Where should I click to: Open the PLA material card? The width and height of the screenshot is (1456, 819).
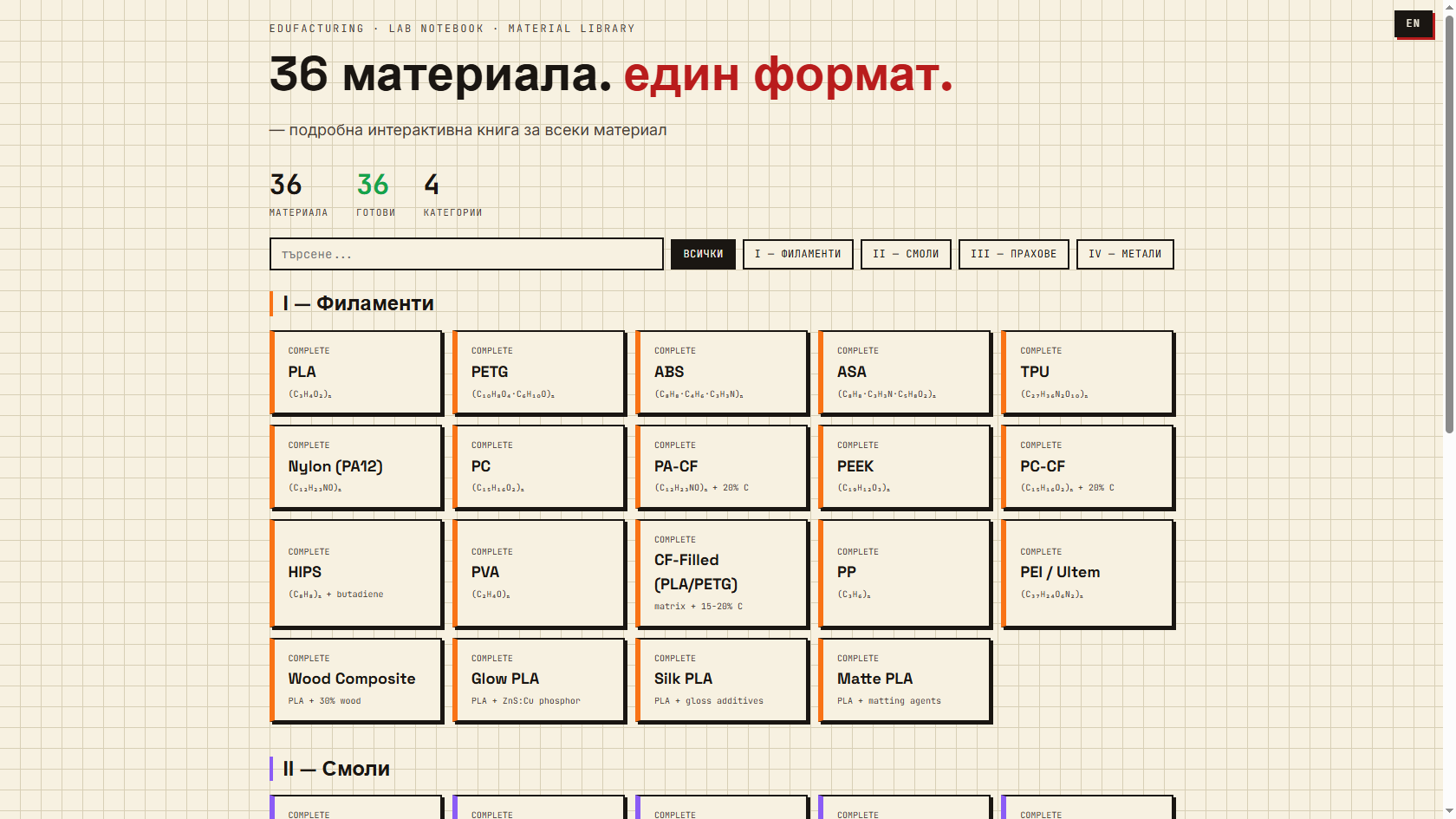356,373
